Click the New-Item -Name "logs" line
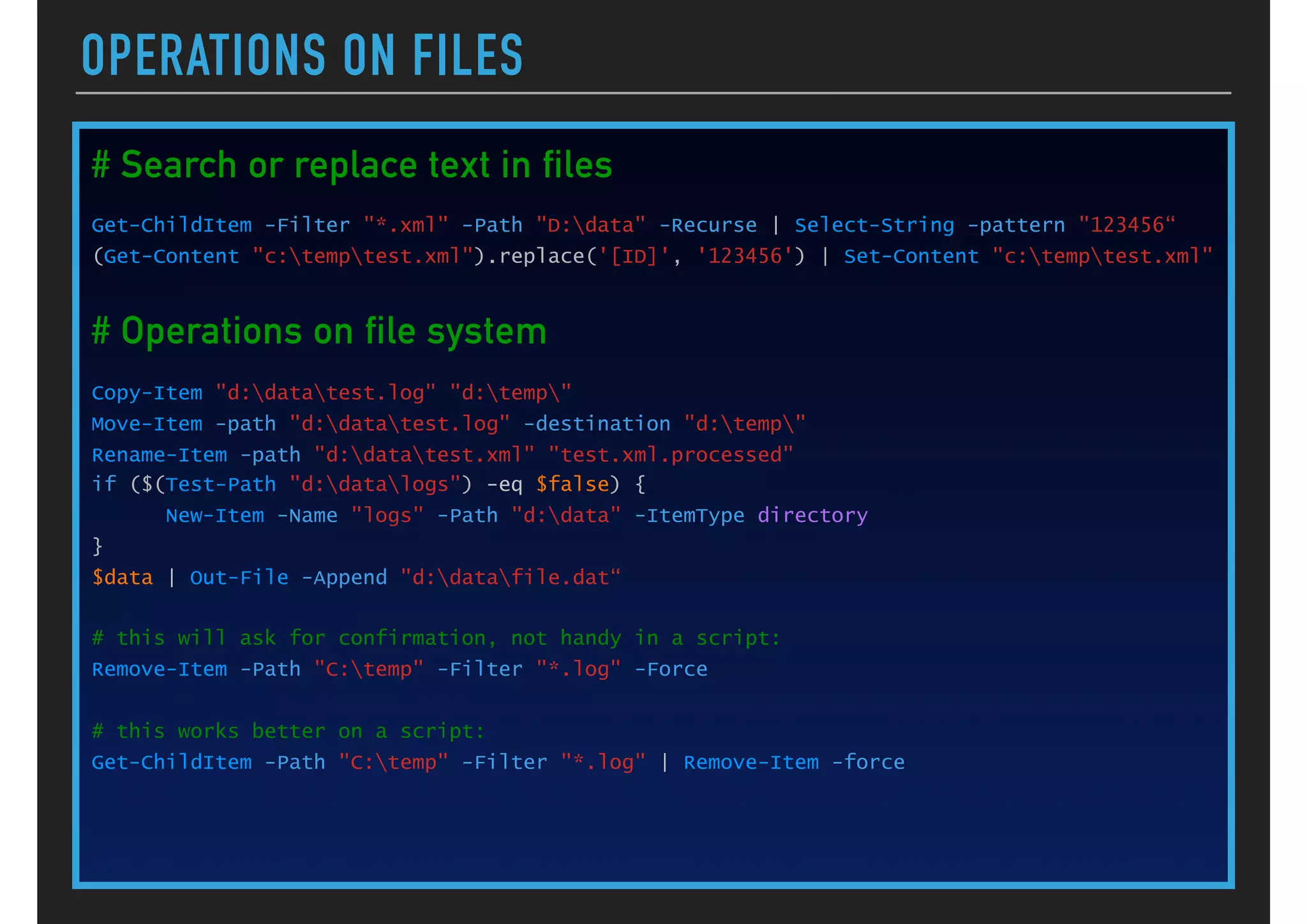Screen dimensions: 1307x924 516,516
